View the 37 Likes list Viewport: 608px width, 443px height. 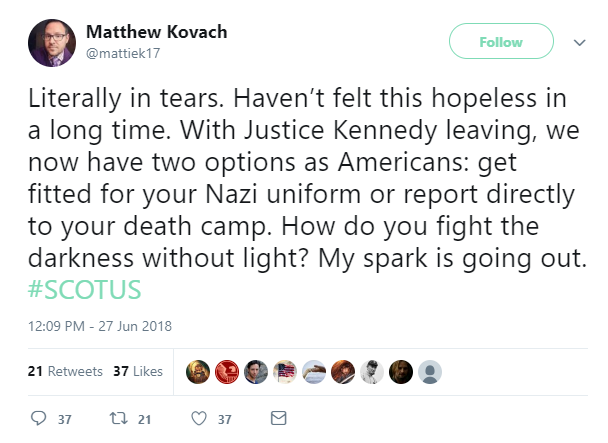pos(138,371)
